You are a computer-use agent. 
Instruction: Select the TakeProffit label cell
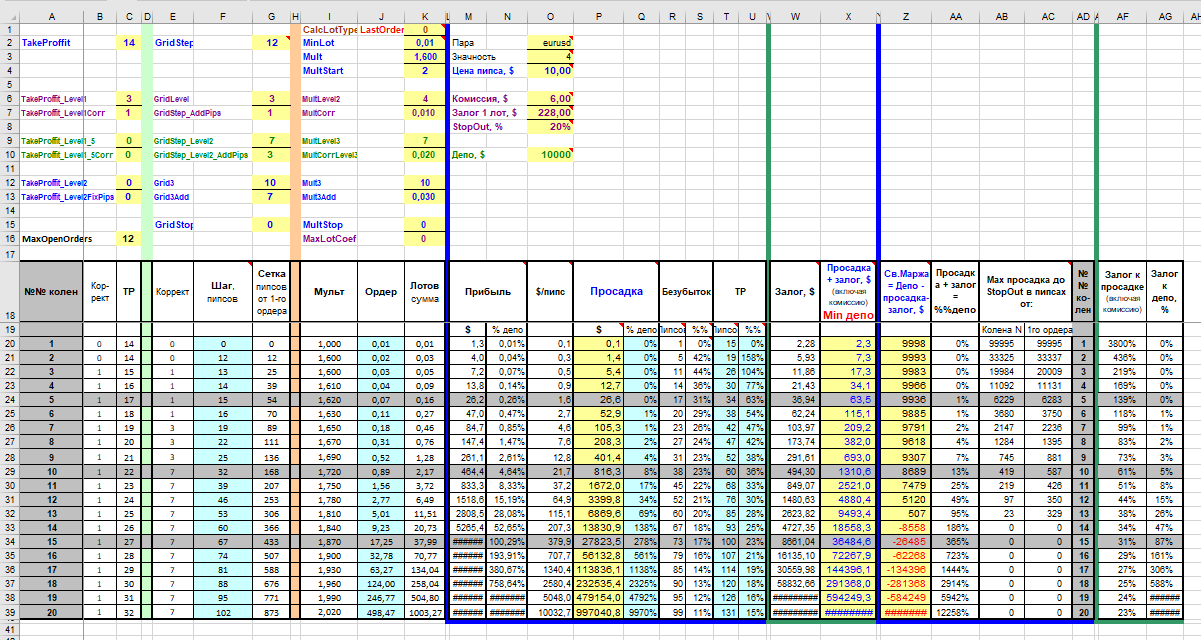51,44
